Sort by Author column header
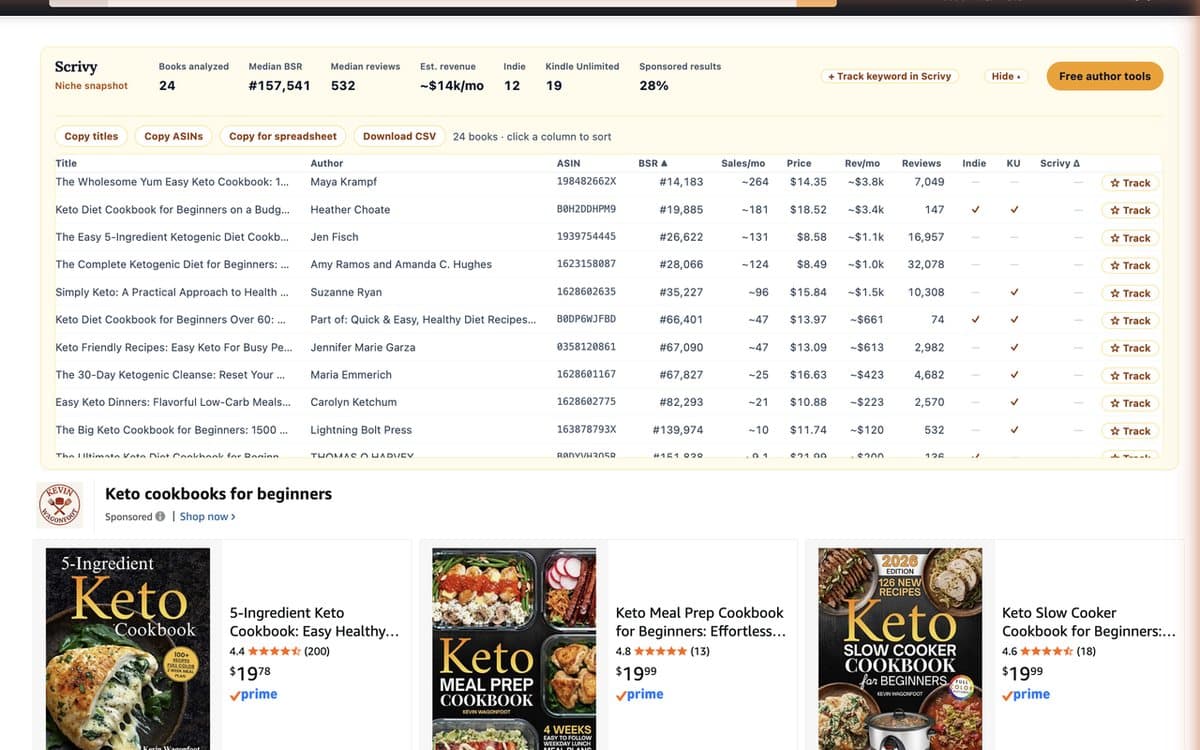Screen dimensions: 1200x750 pos(327,163)
